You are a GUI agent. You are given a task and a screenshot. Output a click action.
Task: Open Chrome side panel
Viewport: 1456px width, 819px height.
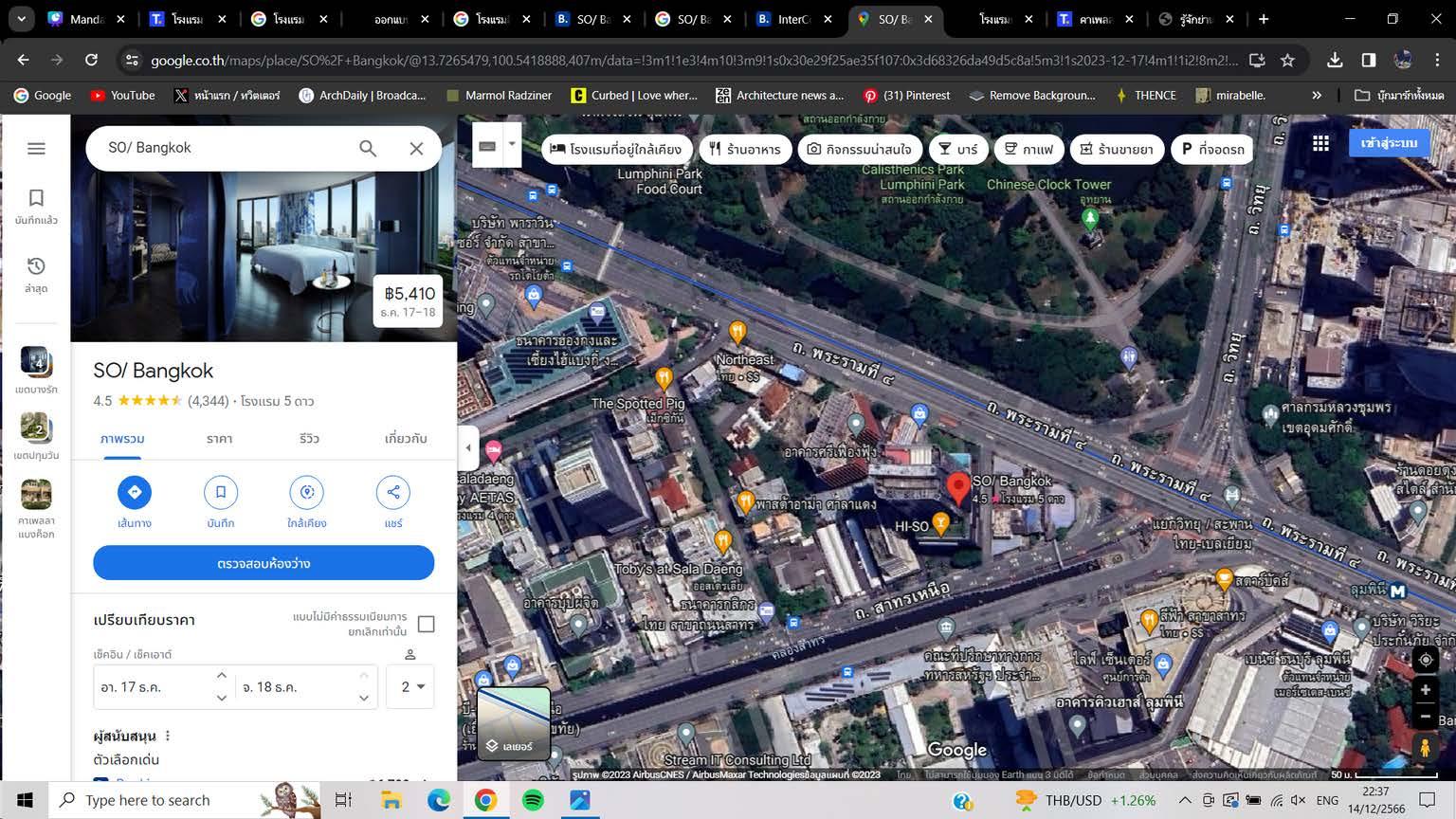1369,60
